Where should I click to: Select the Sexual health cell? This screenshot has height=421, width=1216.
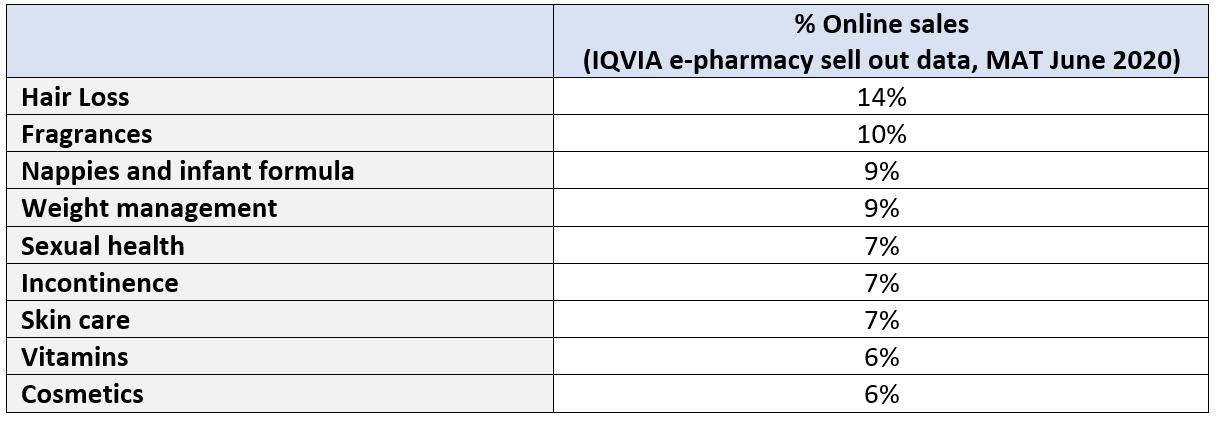pyautogui.click(x=103, y=246)
